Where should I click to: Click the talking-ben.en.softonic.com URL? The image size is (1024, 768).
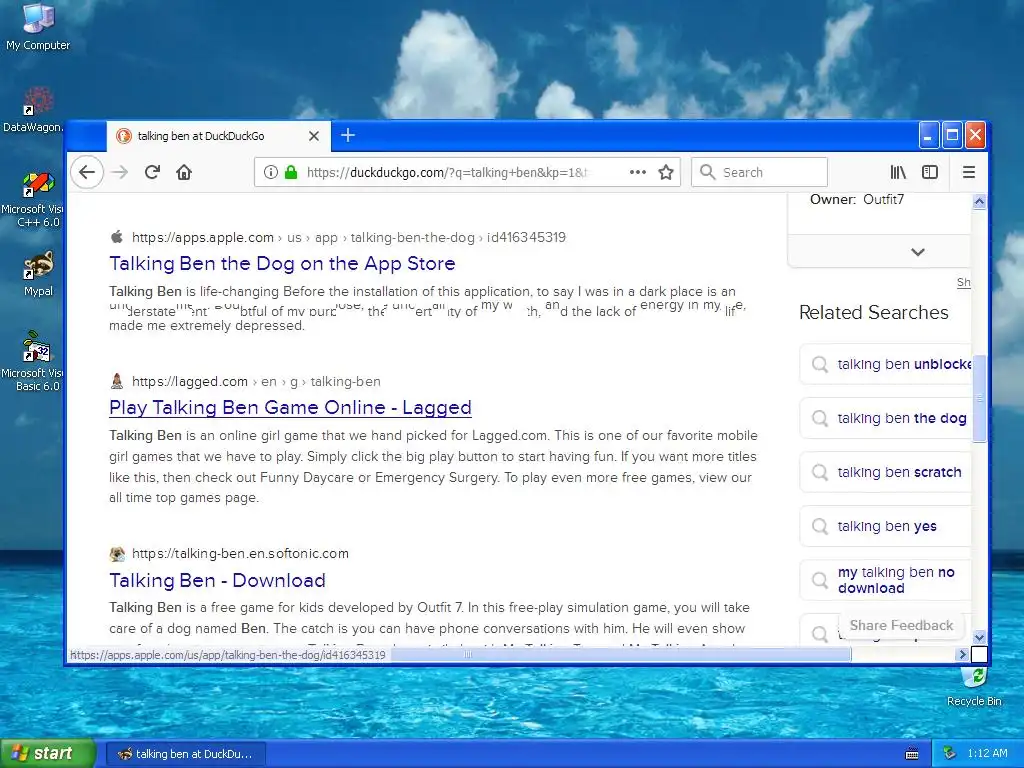[x=240, y=554]
